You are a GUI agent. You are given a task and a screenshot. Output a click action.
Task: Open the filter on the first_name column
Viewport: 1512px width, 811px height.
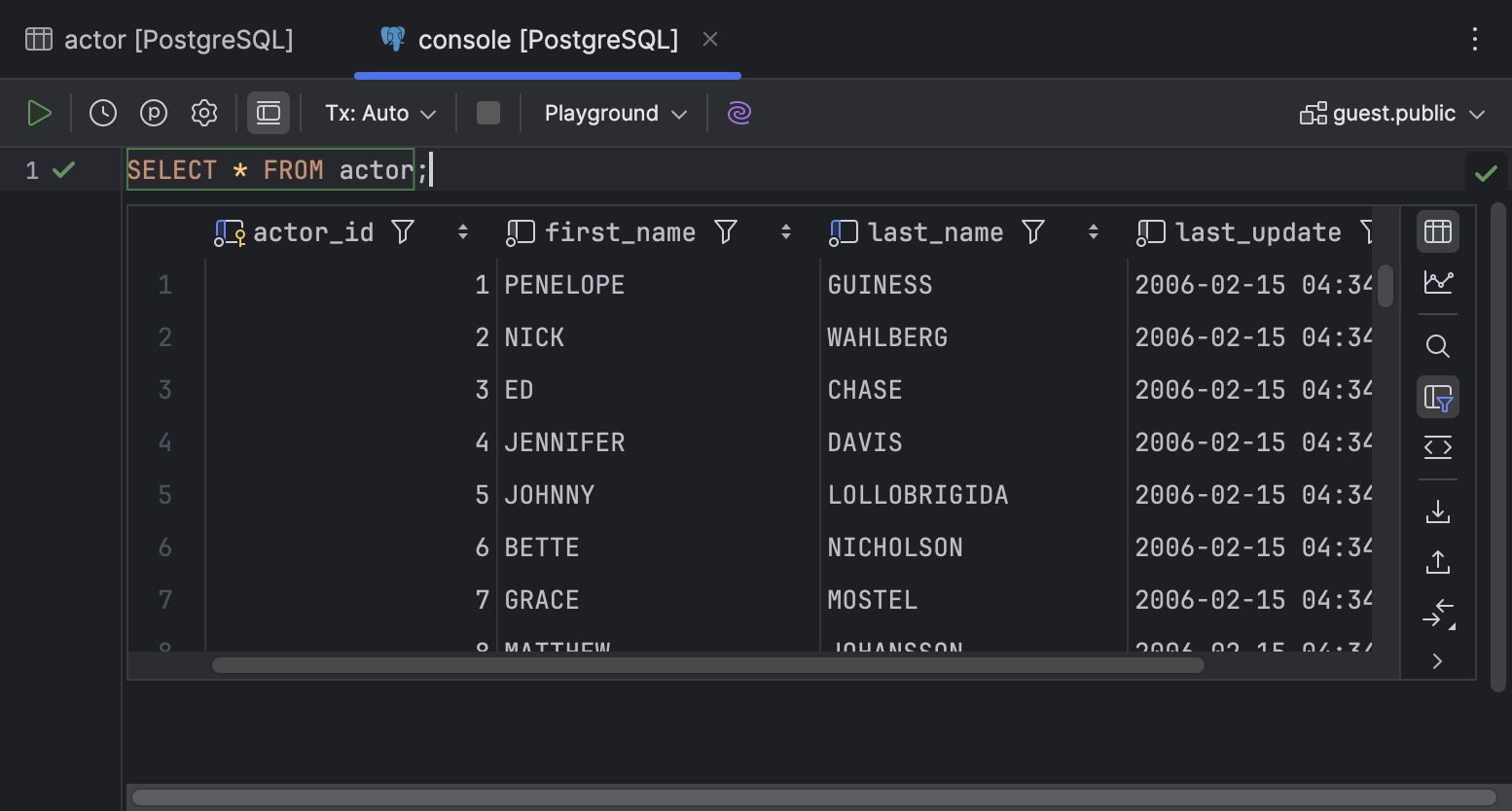point(726,231)
